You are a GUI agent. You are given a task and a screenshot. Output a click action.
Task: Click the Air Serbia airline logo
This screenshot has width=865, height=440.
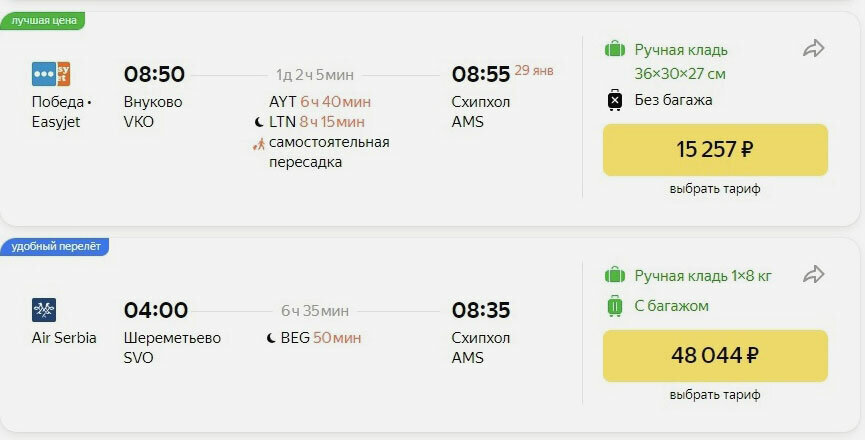pyautogui.click(x=44, y=310)
